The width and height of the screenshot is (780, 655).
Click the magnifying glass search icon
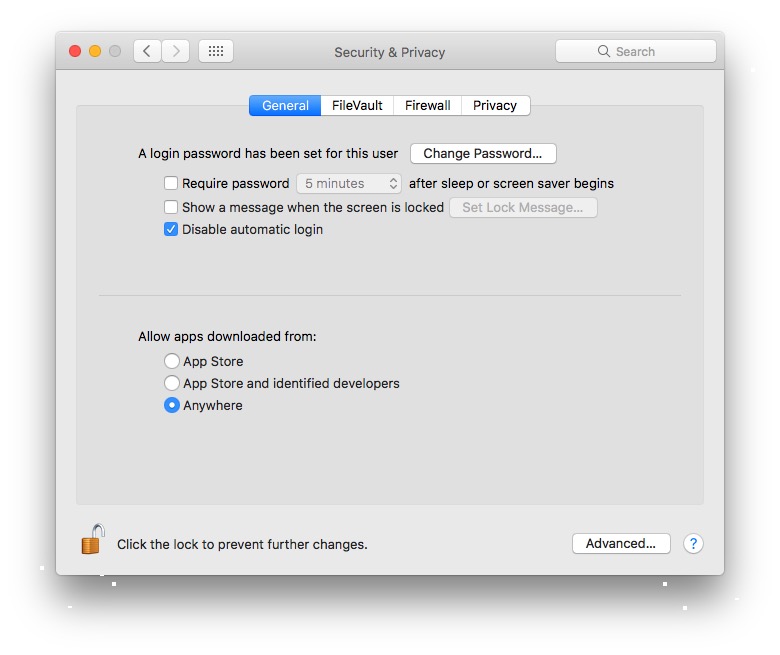[x=604, y=51]
